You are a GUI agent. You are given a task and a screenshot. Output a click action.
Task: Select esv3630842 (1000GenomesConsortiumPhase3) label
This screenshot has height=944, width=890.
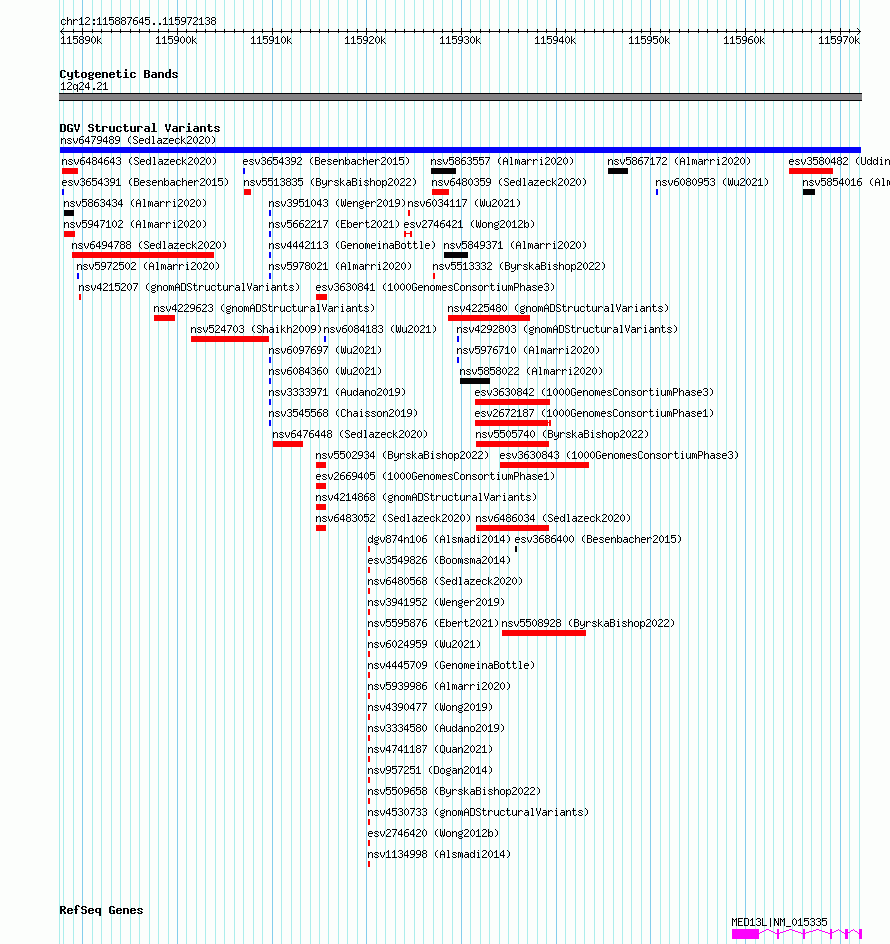click(x=594, y=393)
